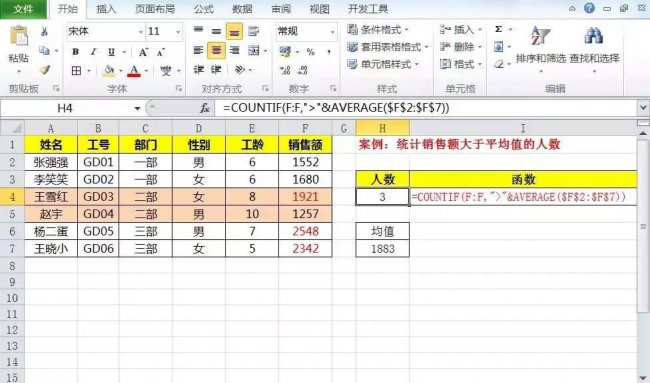
Task: Increase decimal places
Action: [285, 70]
